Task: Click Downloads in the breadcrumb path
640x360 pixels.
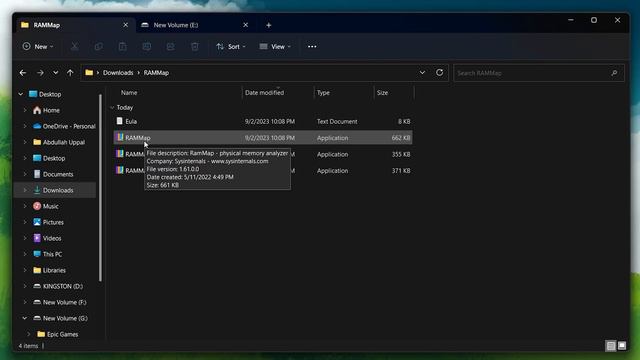Action: pos(118,73)
